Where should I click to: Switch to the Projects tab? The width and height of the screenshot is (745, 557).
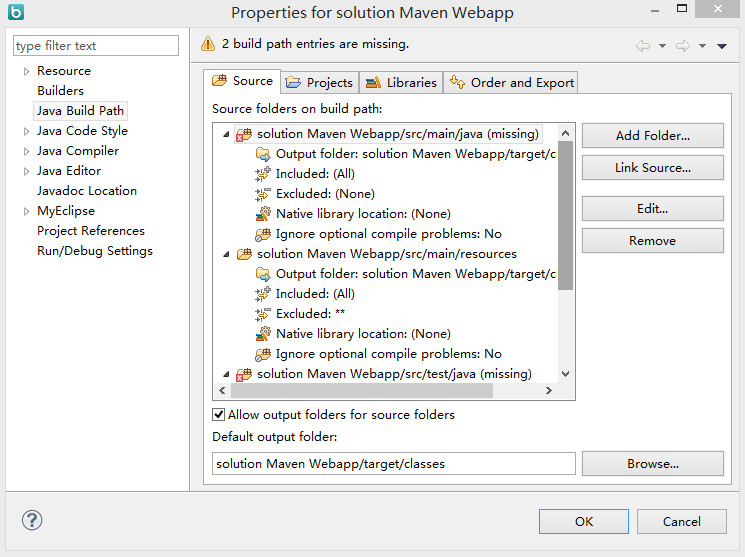(319, 83)
